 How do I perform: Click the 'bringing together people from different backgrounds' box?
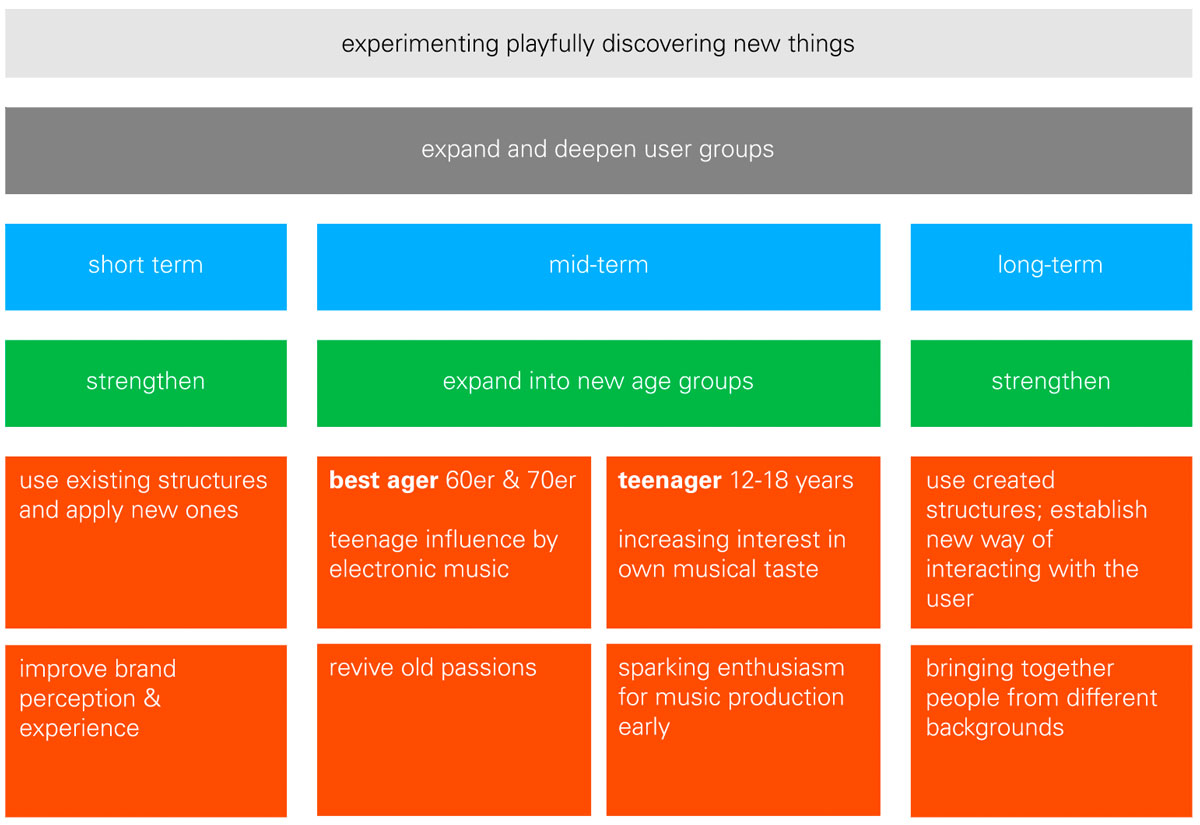(x=1050, y=730)
